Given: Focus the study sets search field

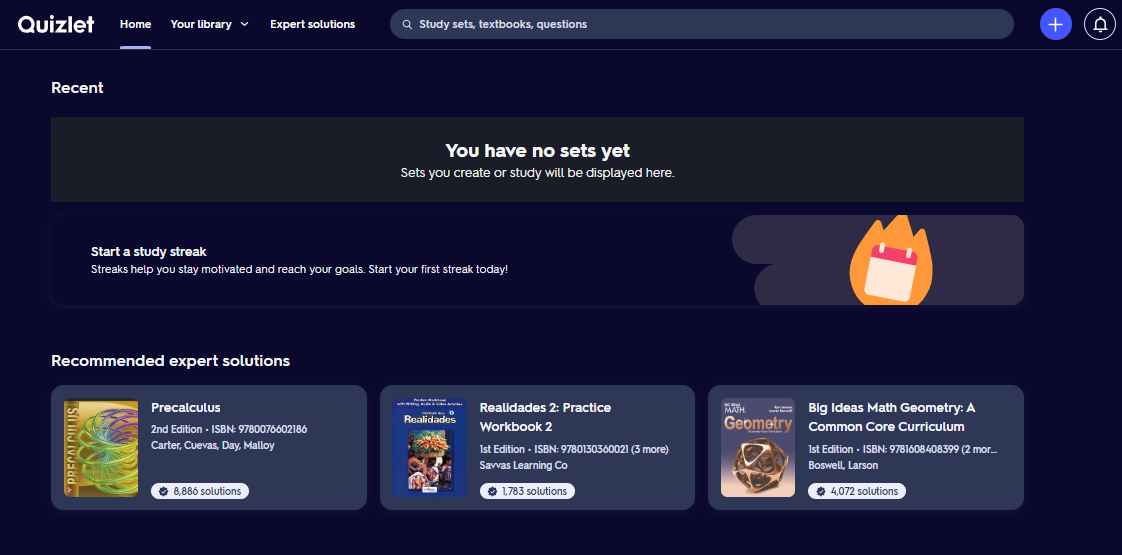Looking at the screenshot, I should coord(701,24).
